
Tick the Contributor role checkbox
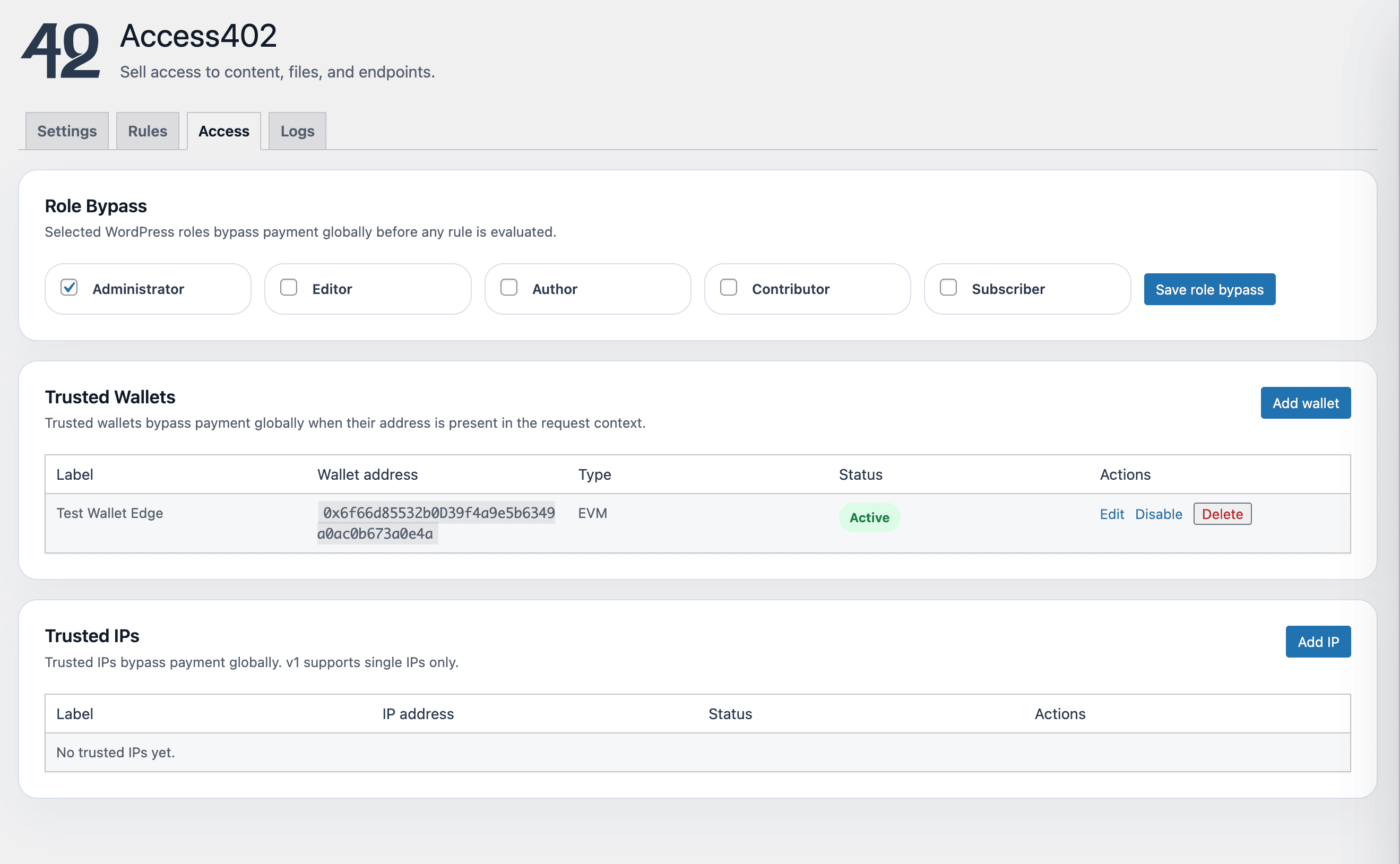click(729, 288)
